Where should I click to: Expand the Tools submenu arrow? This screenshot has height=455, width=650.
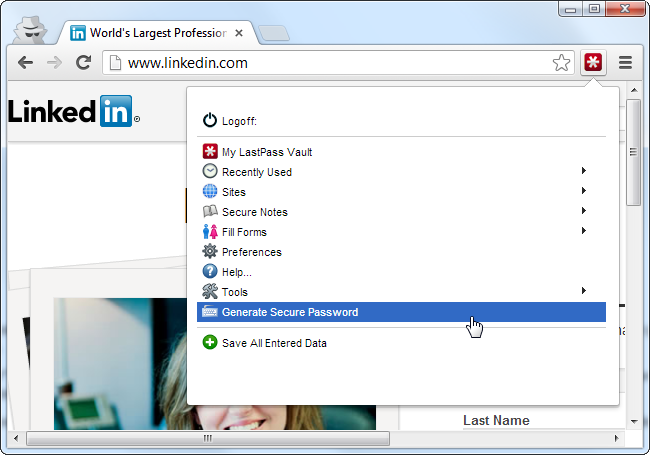[x=584, y=290]
